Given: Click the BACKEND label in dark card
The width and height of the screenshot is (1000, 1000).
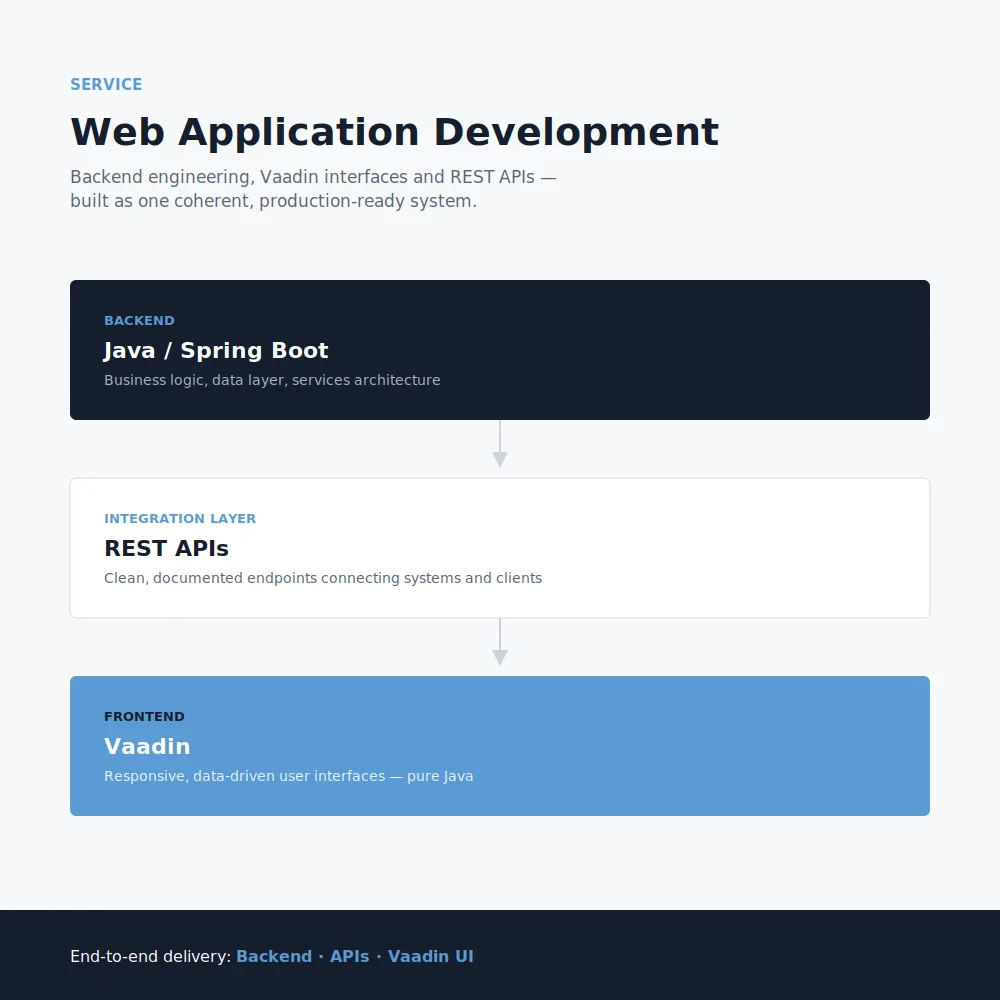Looking at the screenshot, I should click(x=139, y=321).
